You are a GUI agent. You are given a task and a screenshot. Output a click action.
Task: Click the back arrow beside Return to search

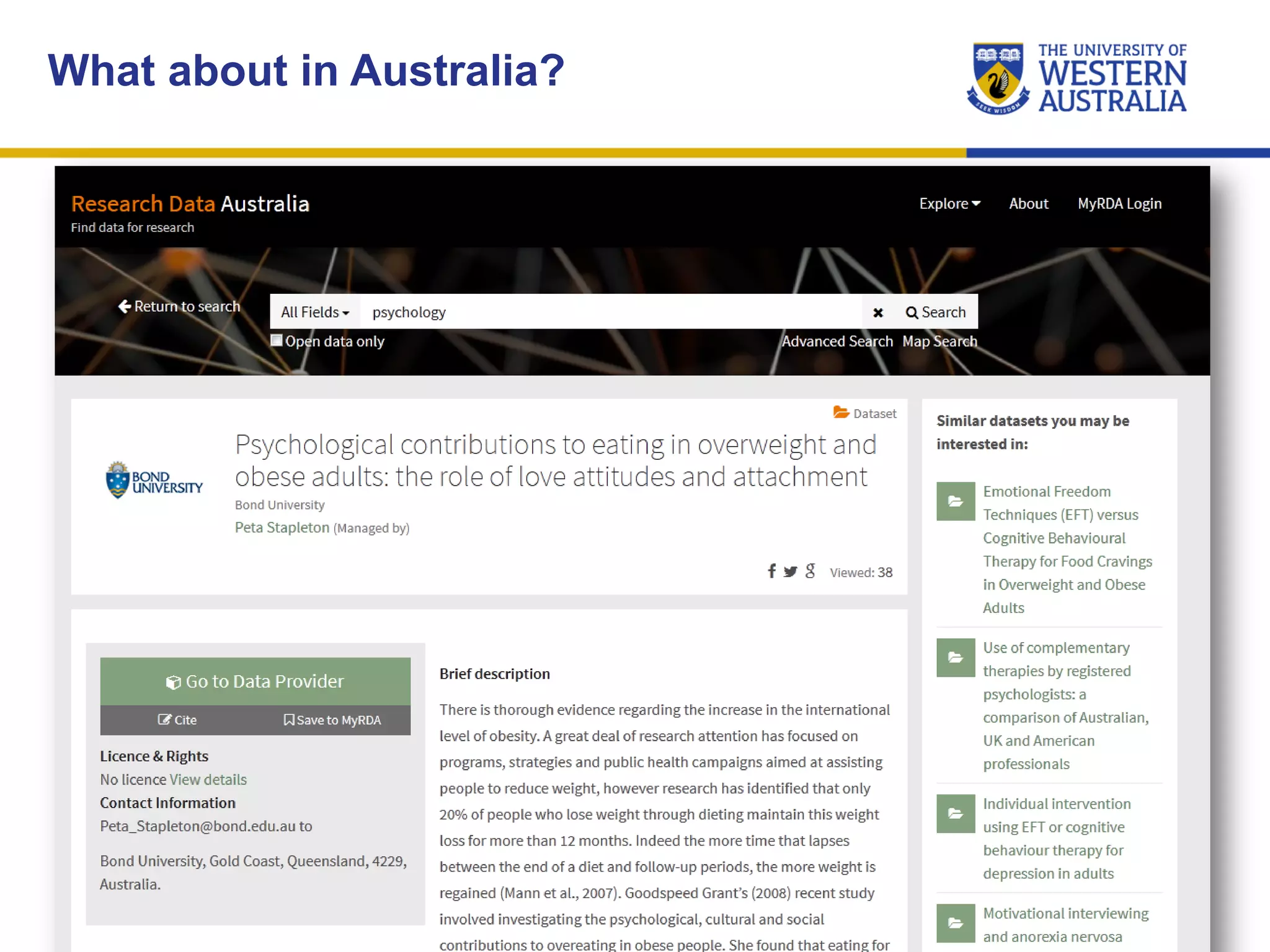point(125,306)
